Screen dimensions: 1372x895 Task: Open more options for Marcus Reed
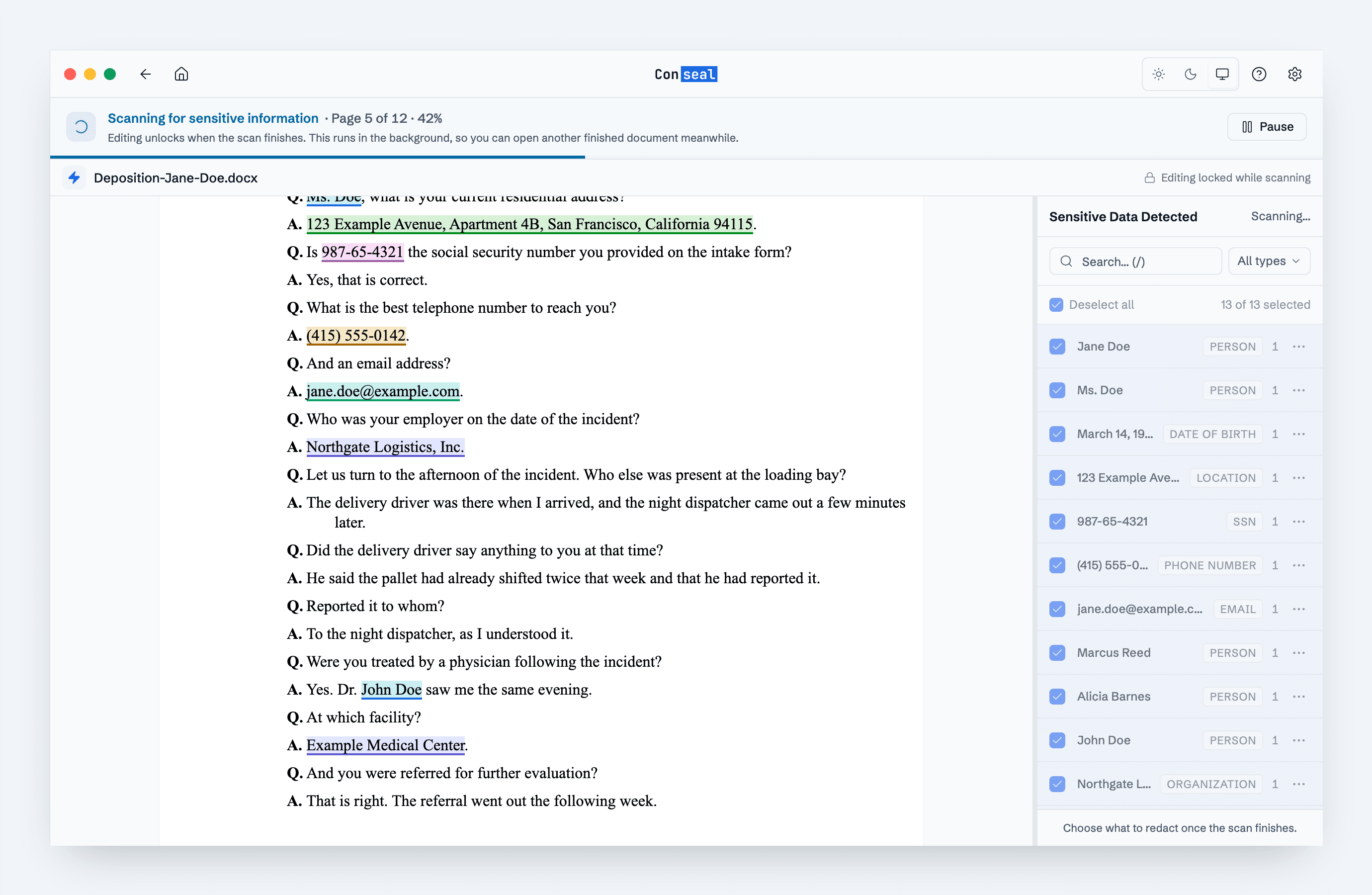(x=1299, y=653)
